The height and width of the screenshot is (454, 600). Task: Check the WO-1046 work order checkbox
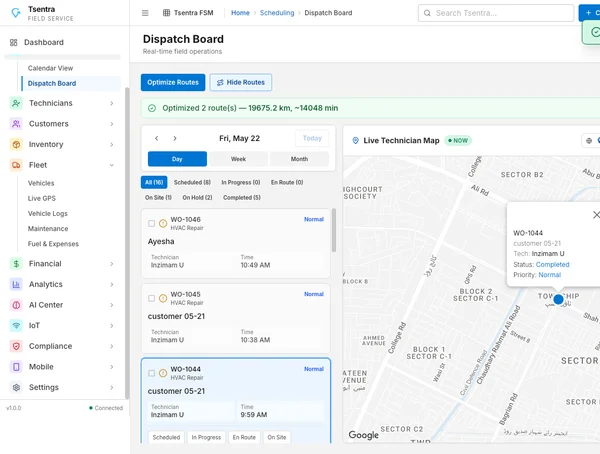tap(152, 224)
